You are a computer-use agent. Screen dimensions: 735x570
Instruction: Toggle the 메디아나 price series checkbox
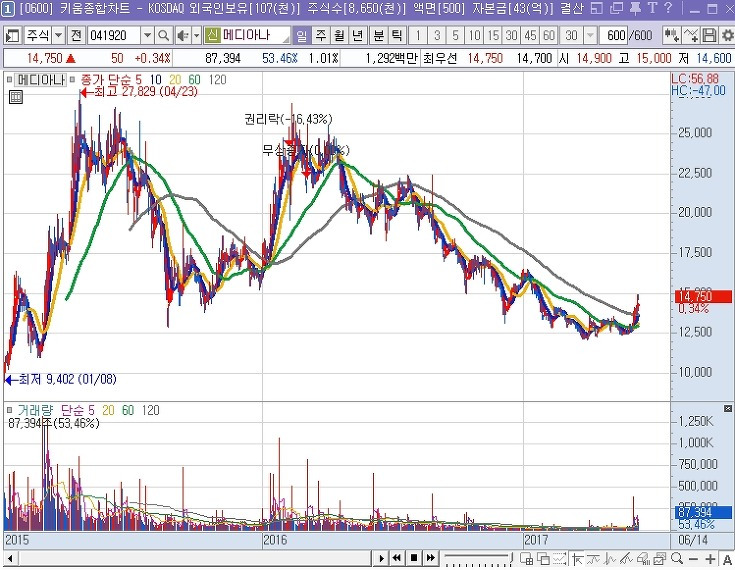coord(9,80)
